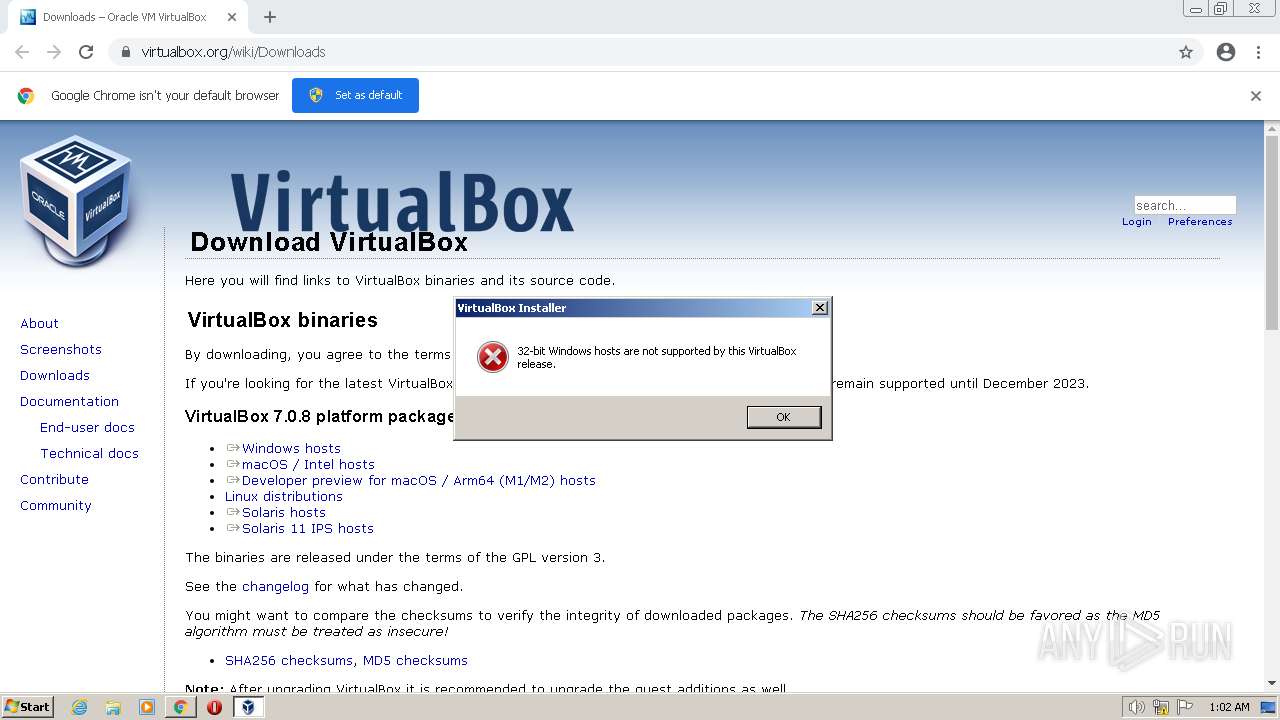Image resolution: width=1280 pixels, height=720 pixels.
Task: Open network status tray icon
Action: point(1161,707)
